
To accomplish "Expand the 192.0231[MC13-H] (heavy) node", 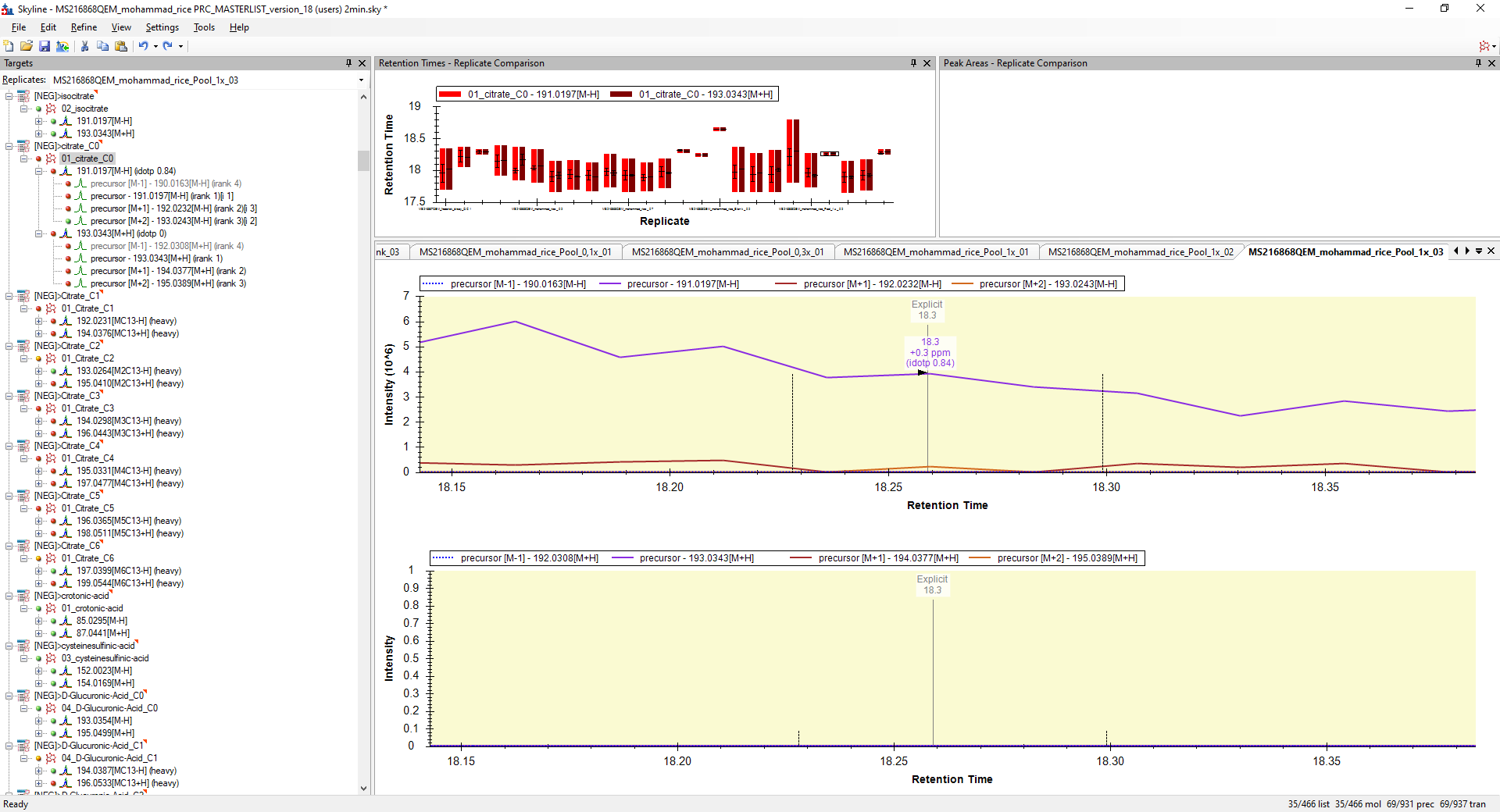I will [38, 321].
